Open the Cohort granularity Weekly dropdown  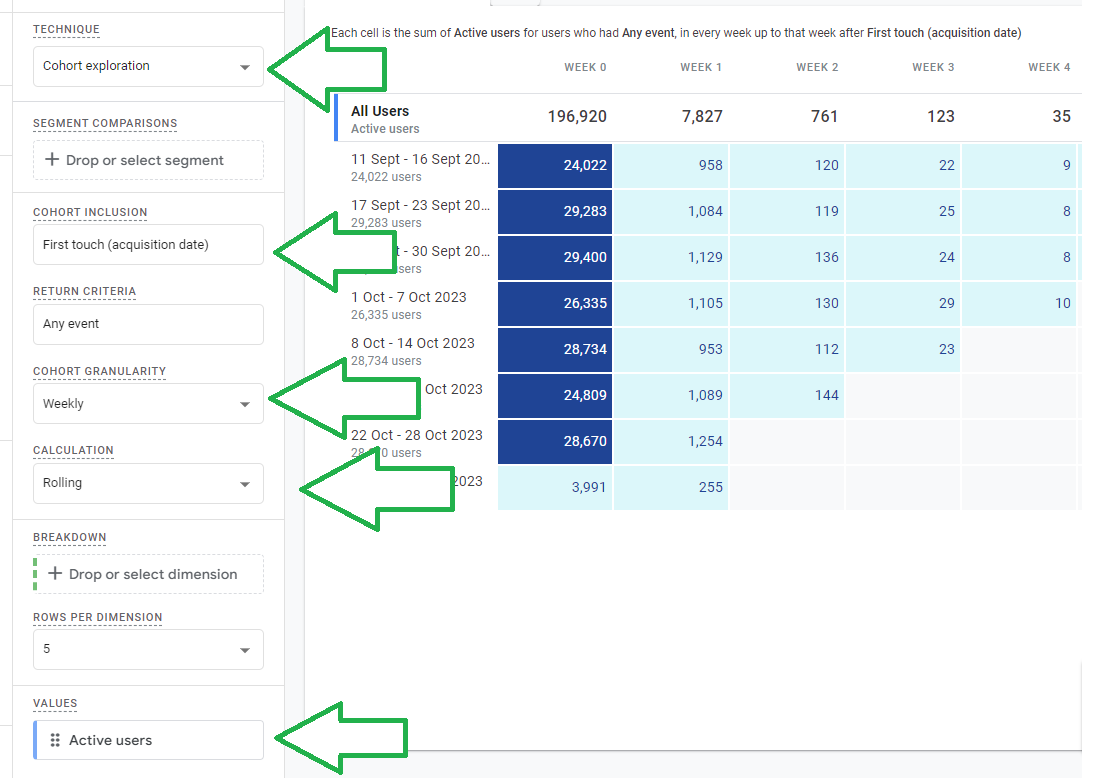[x=148, y=404]
